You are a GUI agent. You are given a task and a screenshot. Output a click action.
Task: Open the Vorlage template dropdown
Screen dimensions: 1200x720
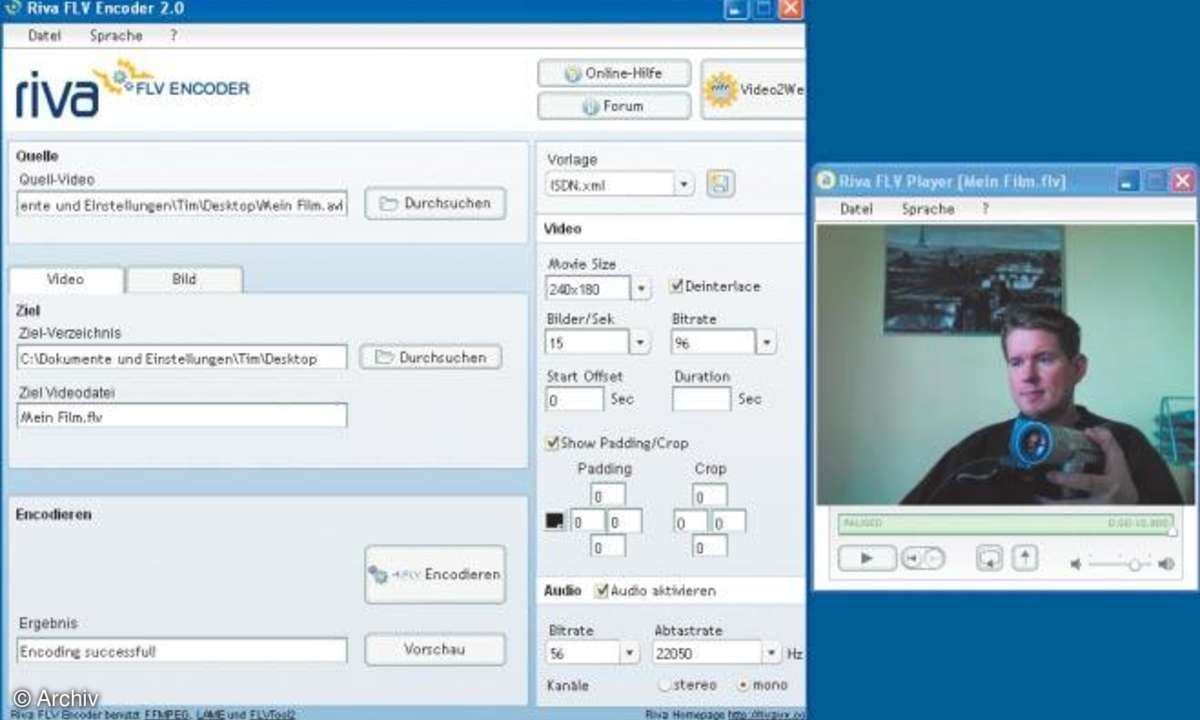click(x=684, y=184)
